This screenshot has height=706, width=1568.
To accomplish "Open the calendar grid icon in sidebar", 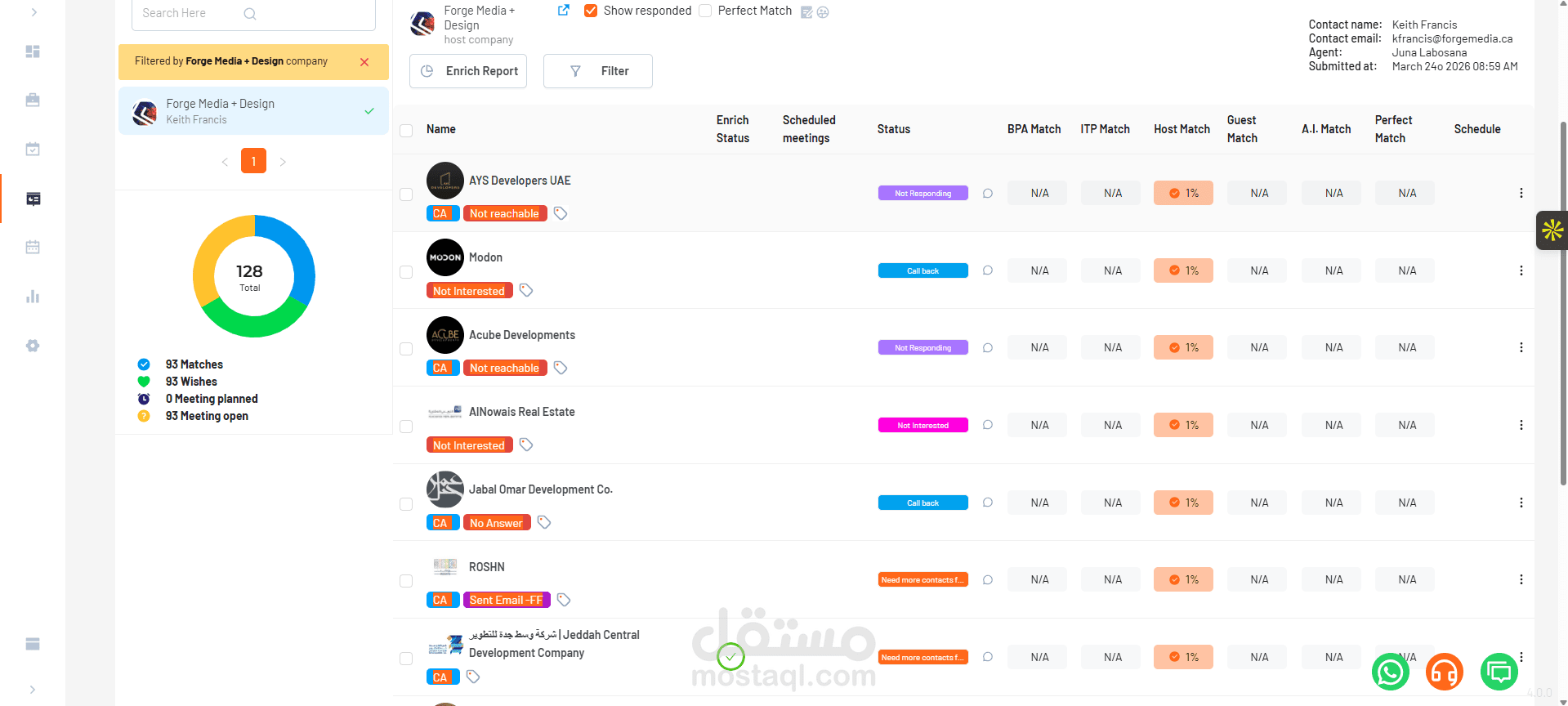I will click(33, 247).
